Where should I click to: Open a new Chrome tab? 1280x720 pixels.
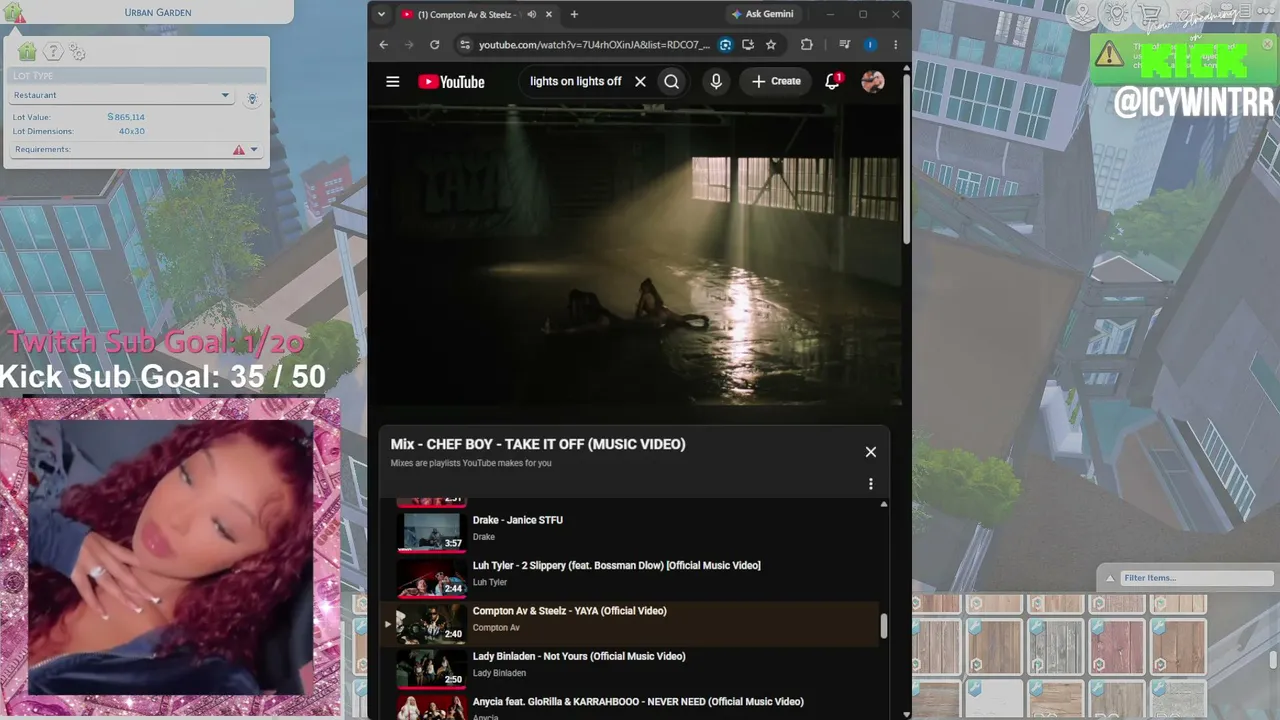tap(574, 15)
